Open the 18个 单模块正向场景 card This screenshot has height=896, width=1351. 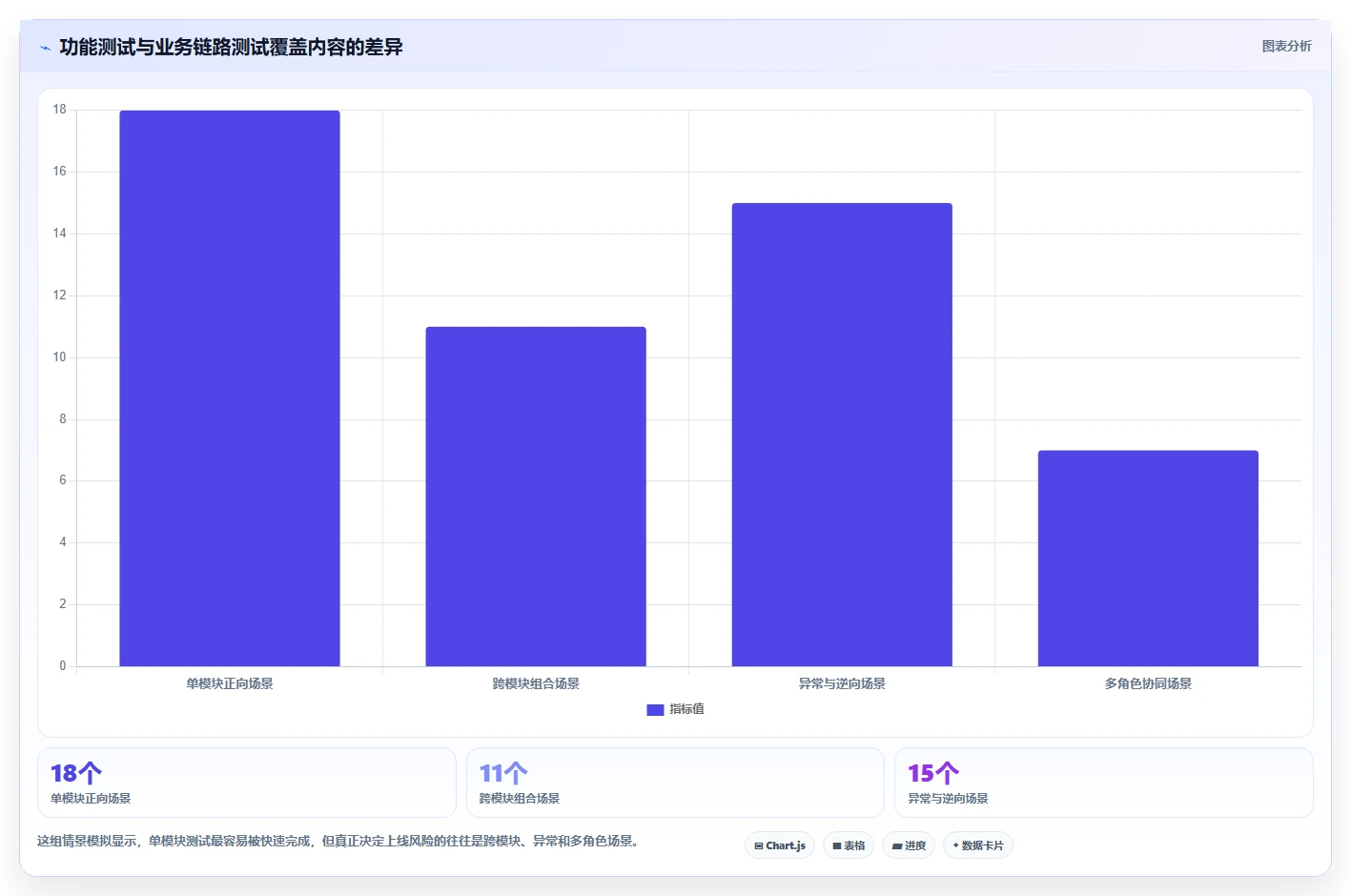pos(247,783)
